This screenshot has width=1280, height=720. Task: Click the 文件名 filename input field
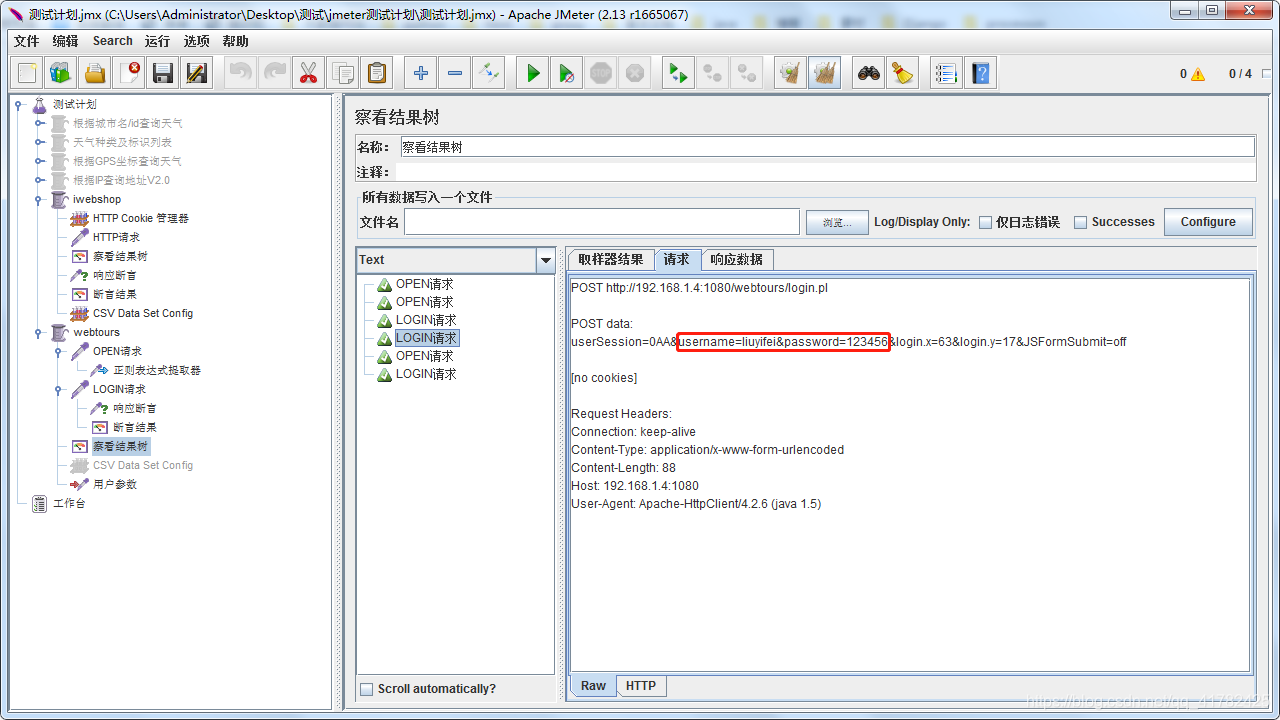click(x=602, y=222)
